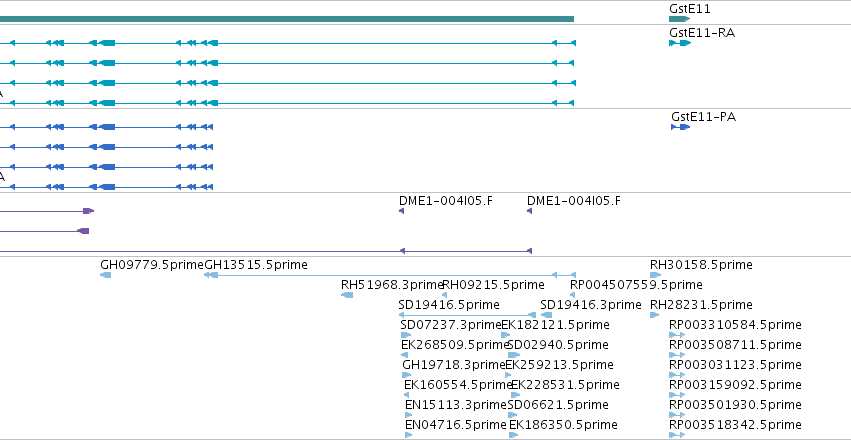Click the SD19416.5prime spanning feature line
The width and height of the screenshot is (851, 440).
(x=467, y=315)
